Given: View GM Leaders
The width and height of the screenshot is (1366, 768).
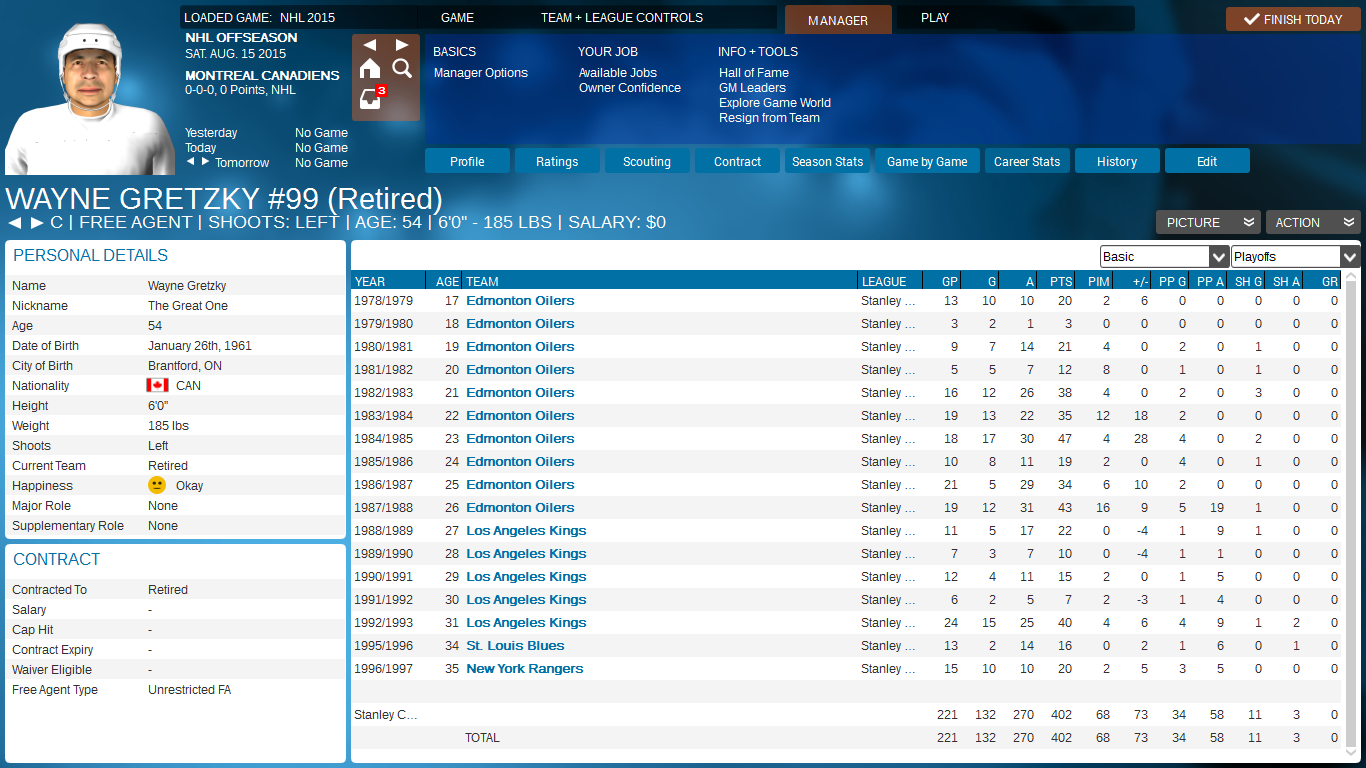Looking at the screenshot, I should tap(752, 88).
